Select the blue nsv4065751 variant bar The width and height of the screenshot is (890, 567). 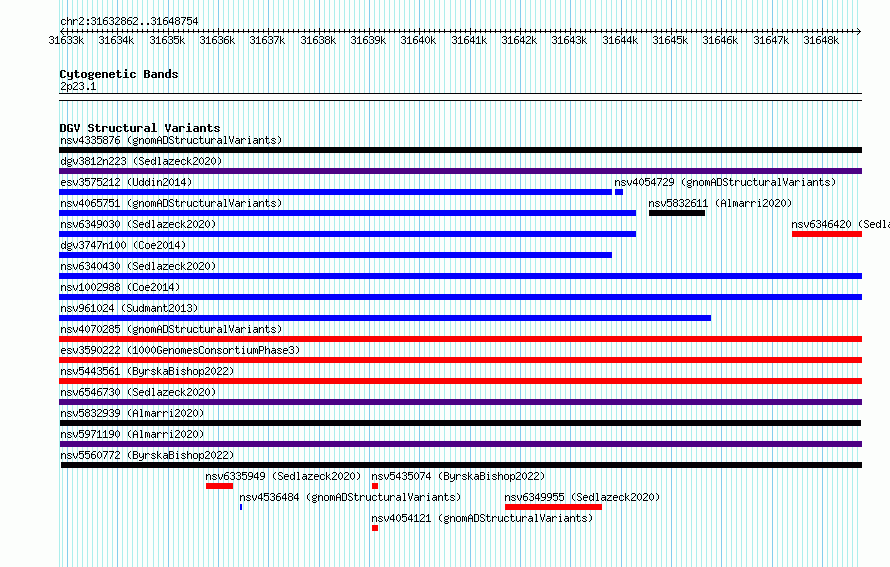pos(347,213)
